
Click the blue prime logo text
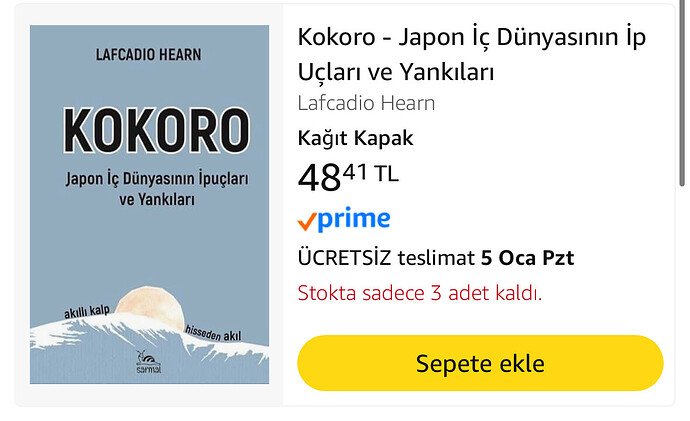(354, 220)
